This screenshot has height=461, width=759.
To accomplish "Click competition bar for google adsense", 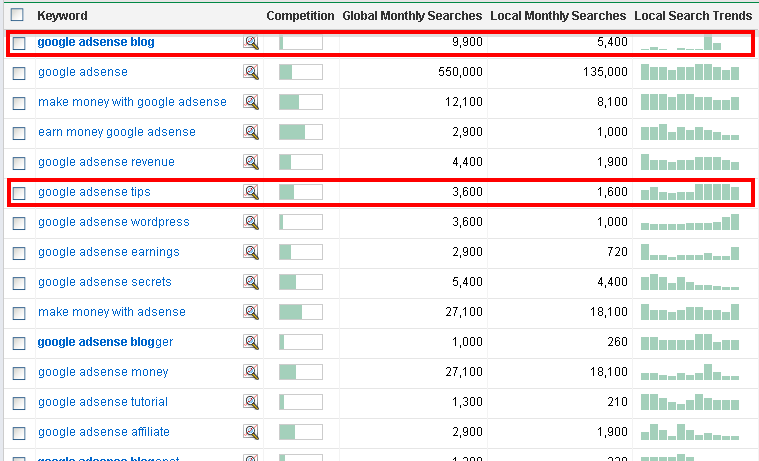I will (301, 72).
